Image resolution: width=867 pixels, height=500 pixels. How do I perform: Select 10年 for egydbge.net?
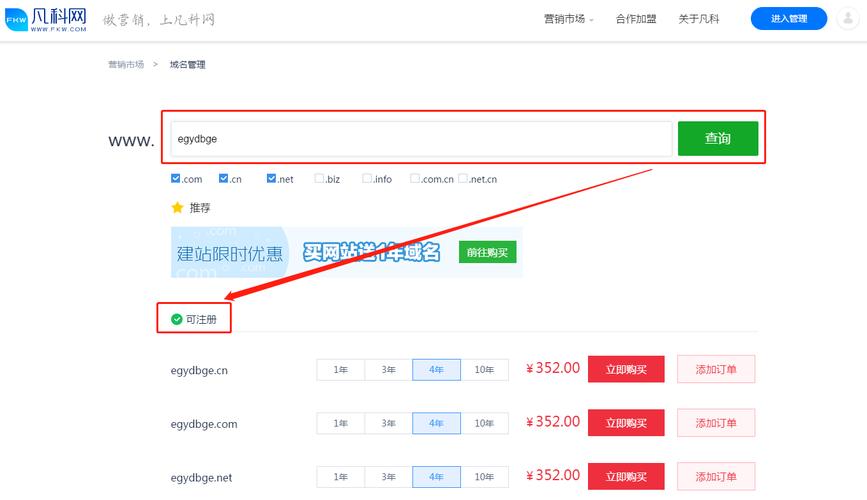point(484,477)
